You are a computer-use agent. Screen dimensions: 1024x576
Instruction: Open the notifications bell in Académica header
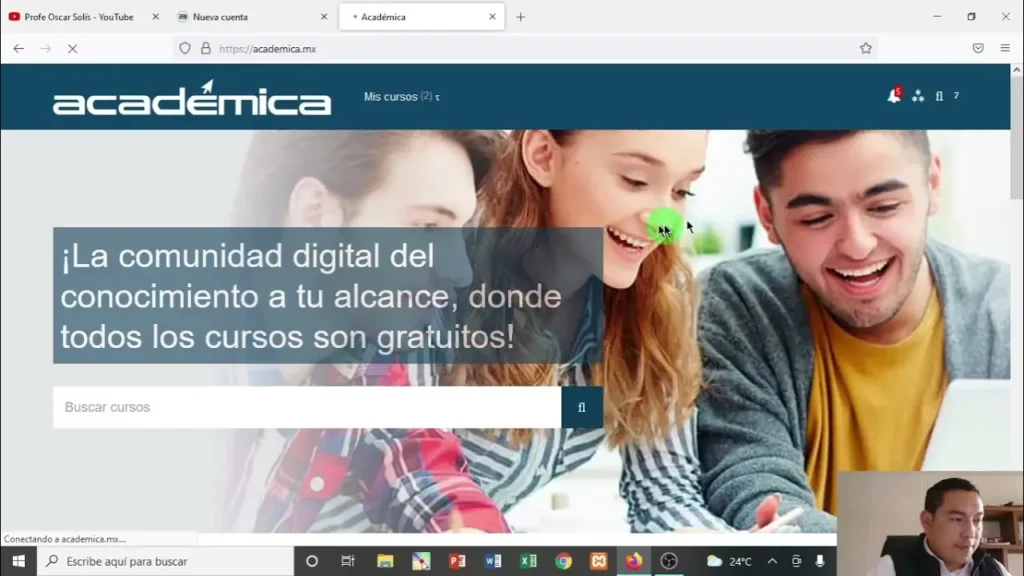pyautogui.click(x=893, y=96)
